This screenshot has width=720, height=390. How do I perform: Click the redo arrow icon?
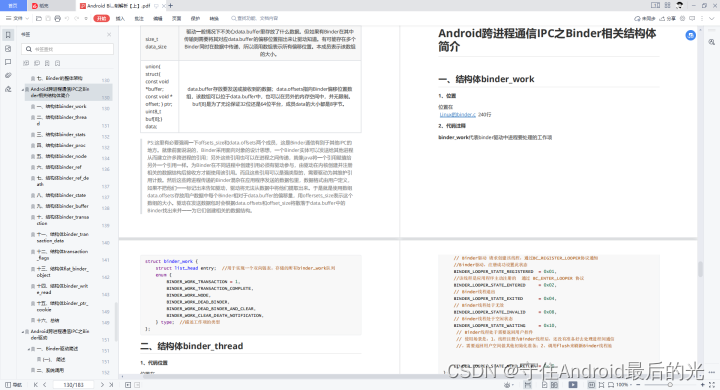click(76, 18)
